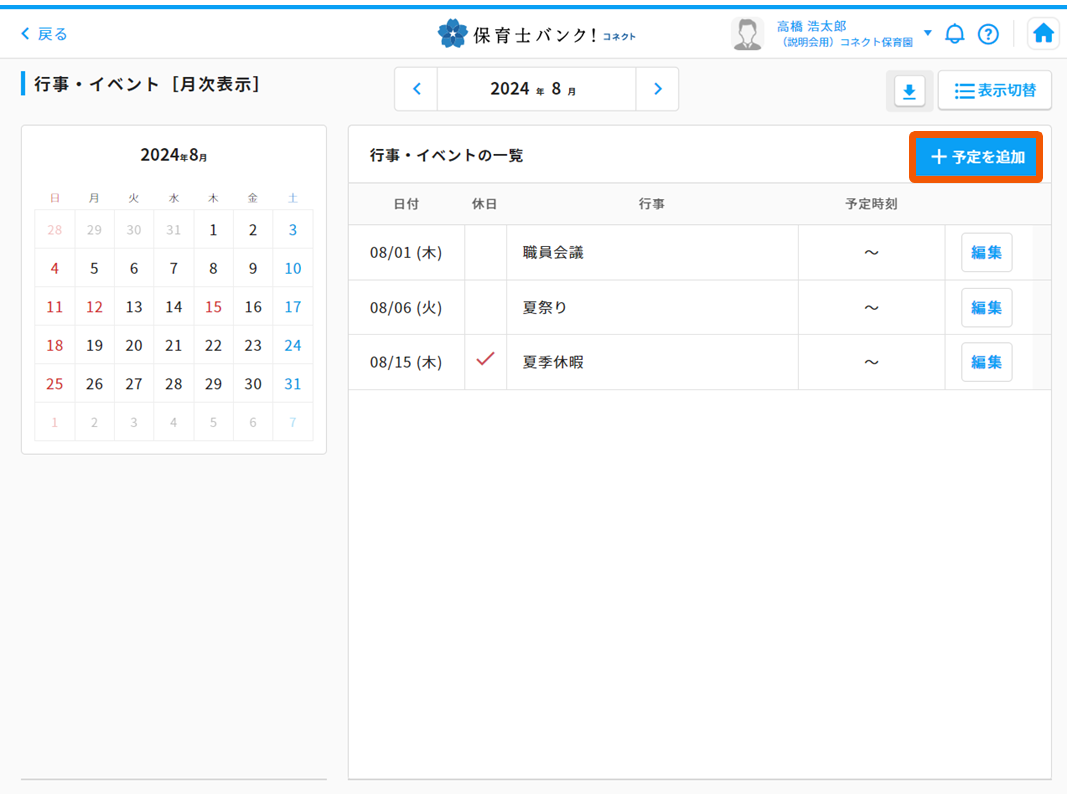Click the 保育士バンク! logo
The height and width of the screenshot is (800, 1067).
536,34
